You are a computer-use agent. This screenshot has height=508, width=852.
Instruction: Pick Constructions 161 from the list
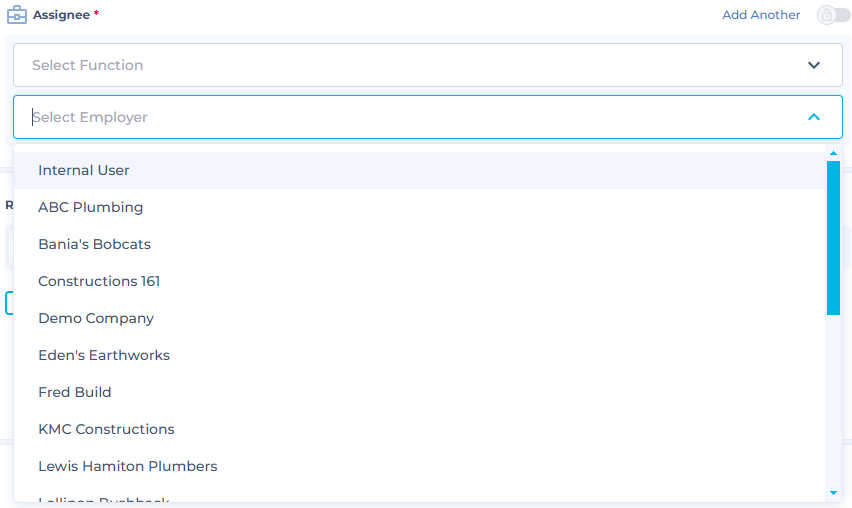(99, 281)
